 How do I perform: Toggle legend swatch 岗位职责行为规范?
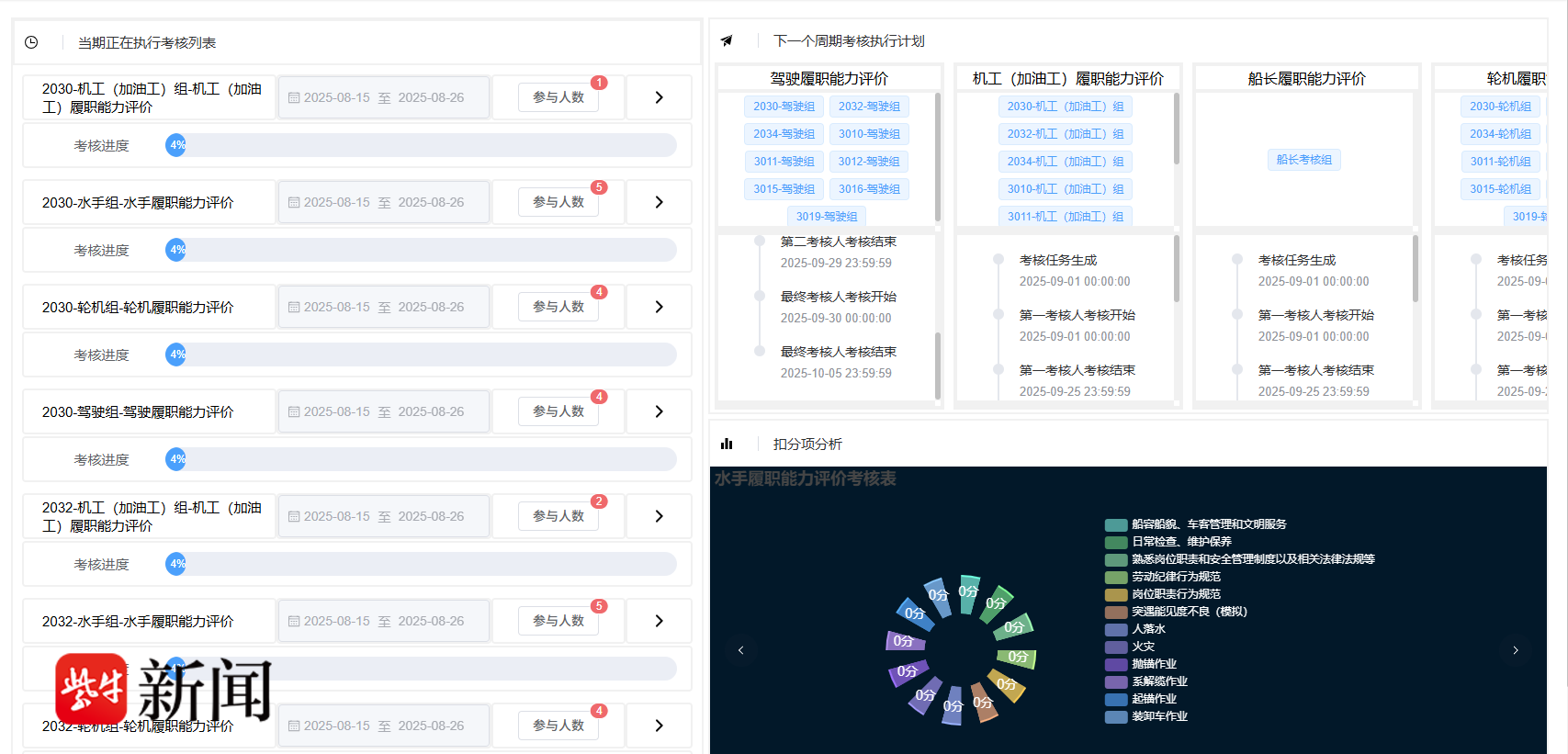point(1116,595)
